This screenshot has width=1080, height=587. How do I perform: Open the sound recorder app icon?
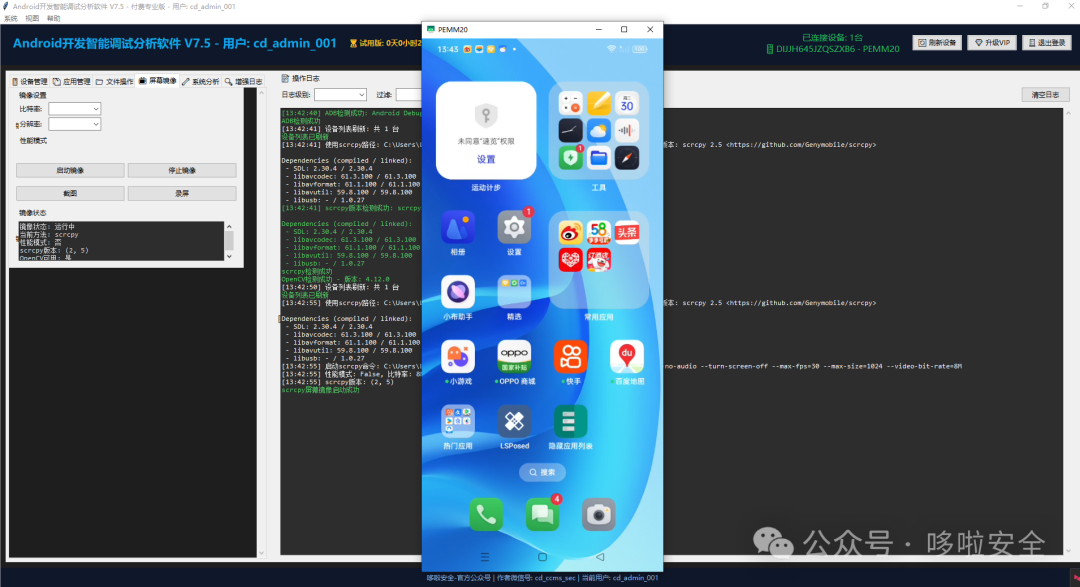[x=627, y=131]
